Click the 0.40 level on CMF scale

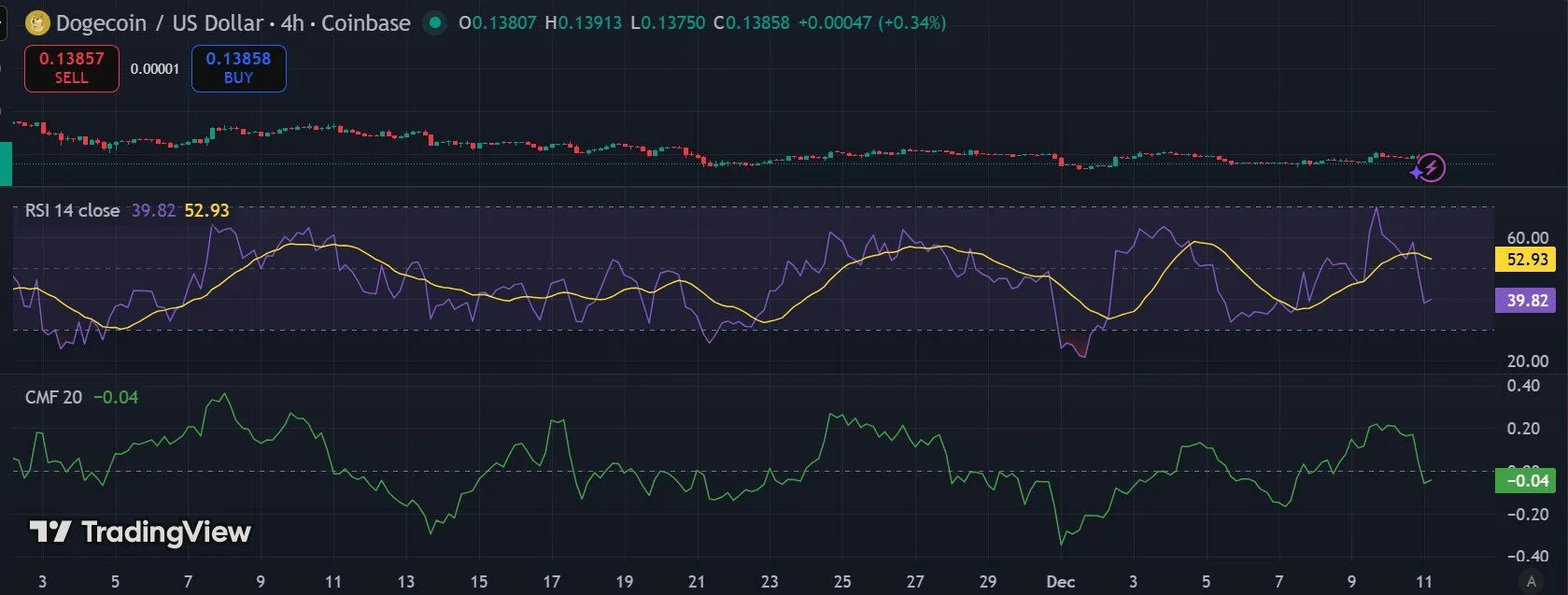1523,386
